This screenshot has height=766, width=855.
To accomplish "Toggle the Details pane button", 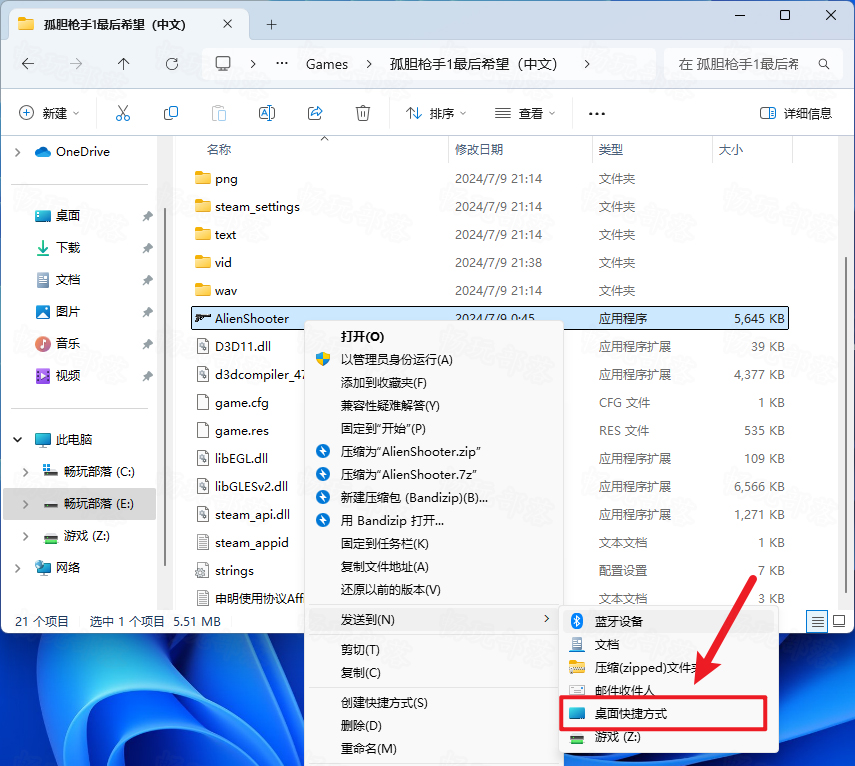I will (x=796, y=113).
